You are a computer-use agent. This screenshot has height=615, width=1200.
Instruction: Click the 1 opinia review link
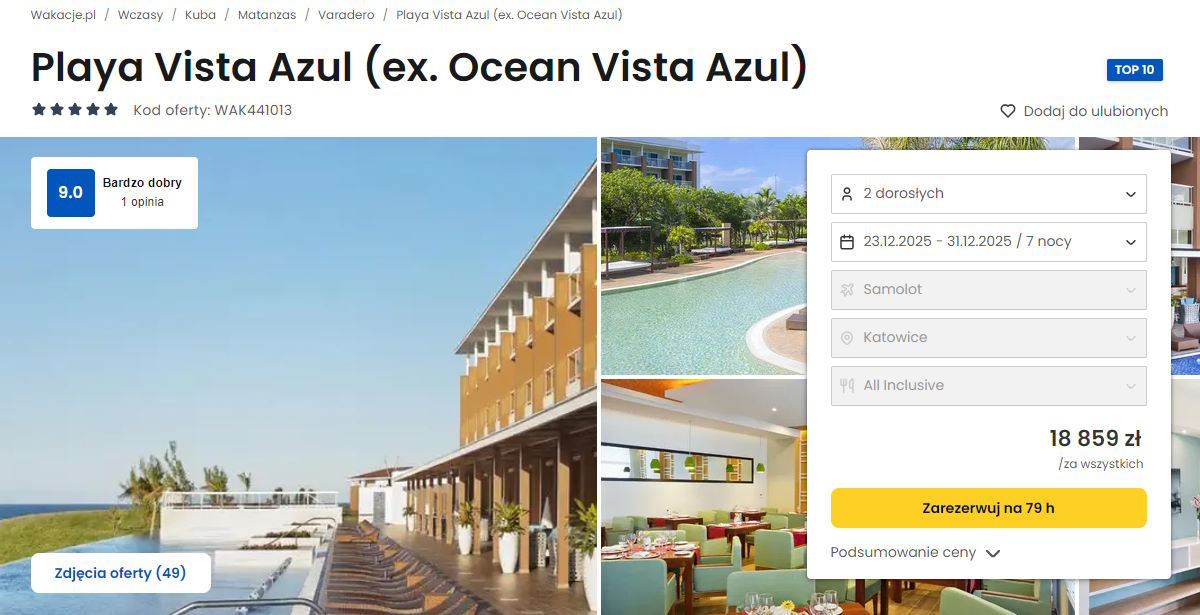tap(142, 202)
